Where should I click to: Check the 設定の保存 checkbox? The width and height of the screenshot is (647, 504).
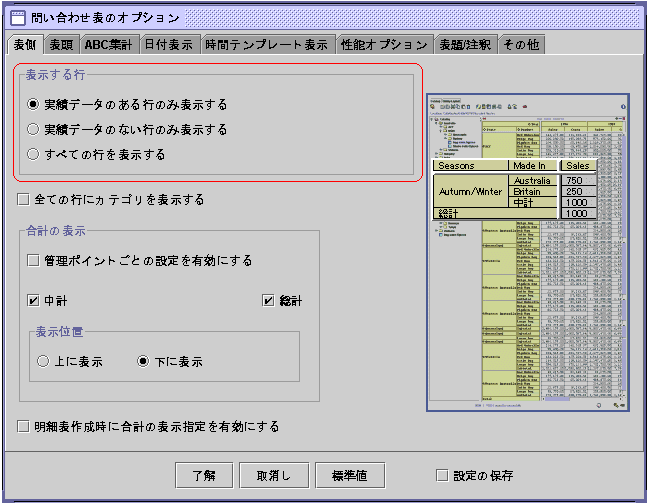coord(442,475)
